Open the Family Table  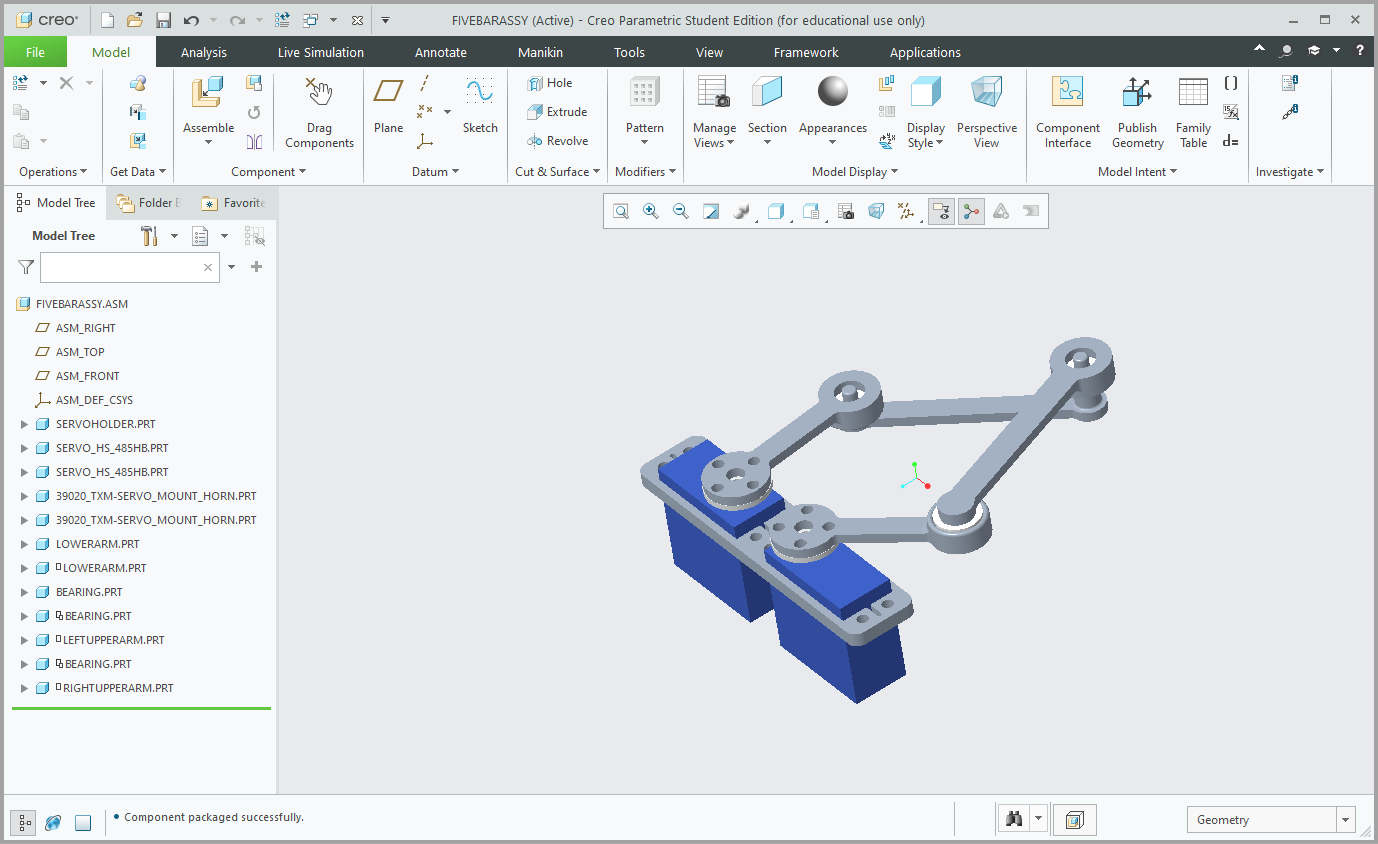(x=1193, y=112)
